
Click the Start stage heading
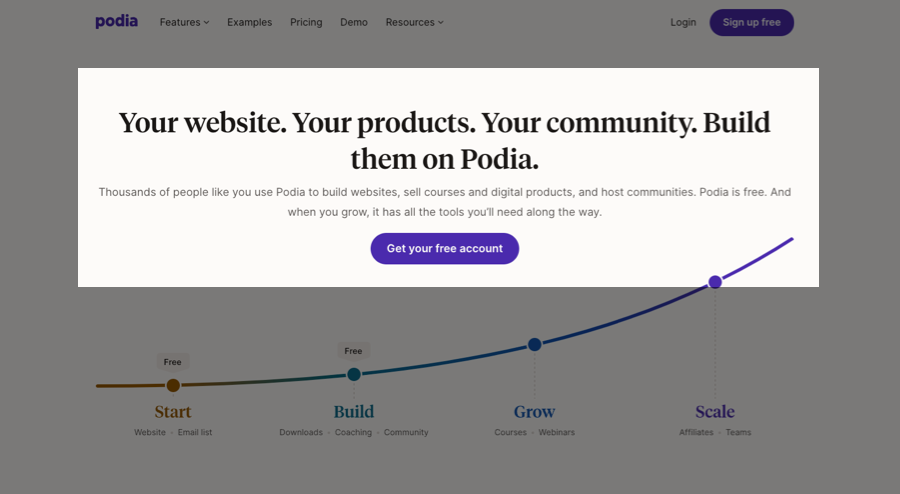tap(173, 411)
